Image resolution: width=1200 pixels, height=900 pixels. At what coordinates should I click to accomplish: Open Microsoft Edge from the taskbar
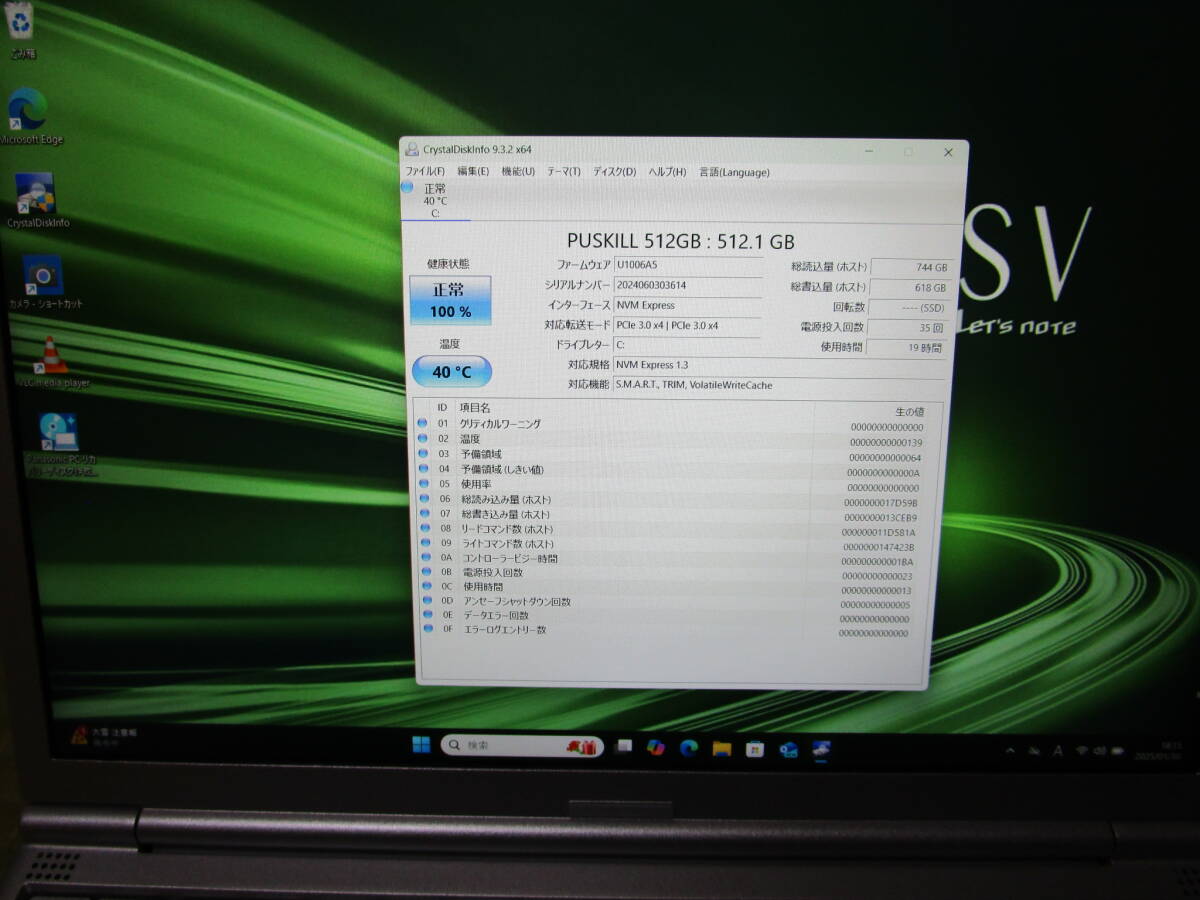pyautogui.click(x=688, y=748)
